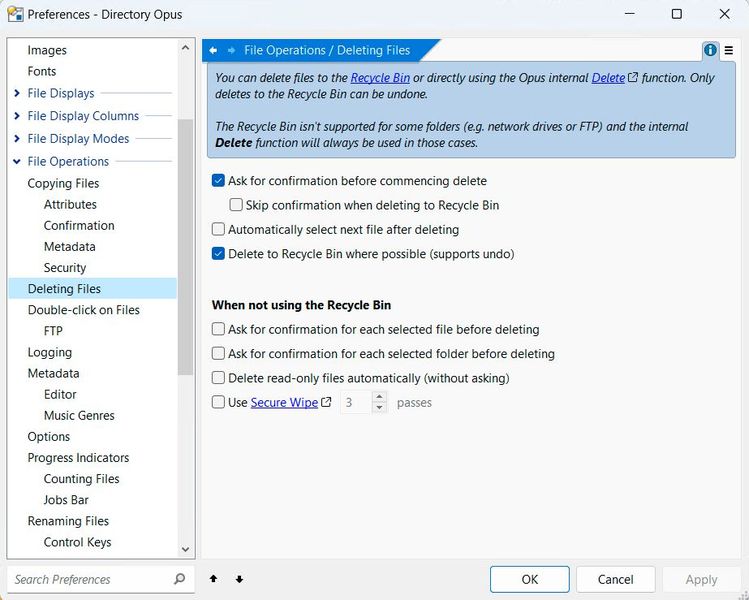Open the hamburger menu icon at top right
749x600 pixels.
(729, 50)
